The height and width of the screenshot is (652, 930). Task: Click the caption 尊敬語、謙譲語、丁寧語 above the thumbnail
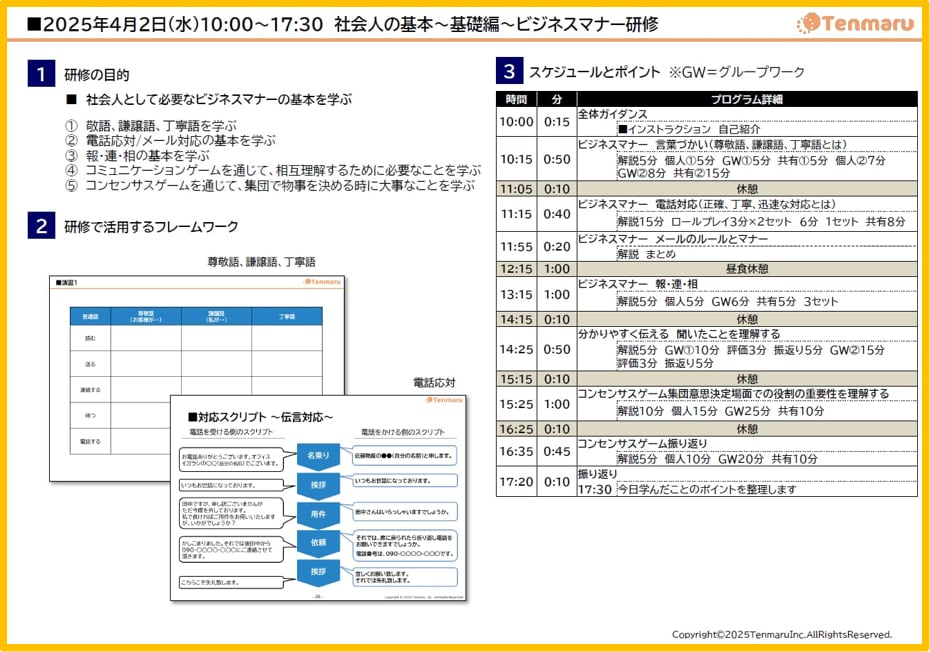[x=262, y=262]
